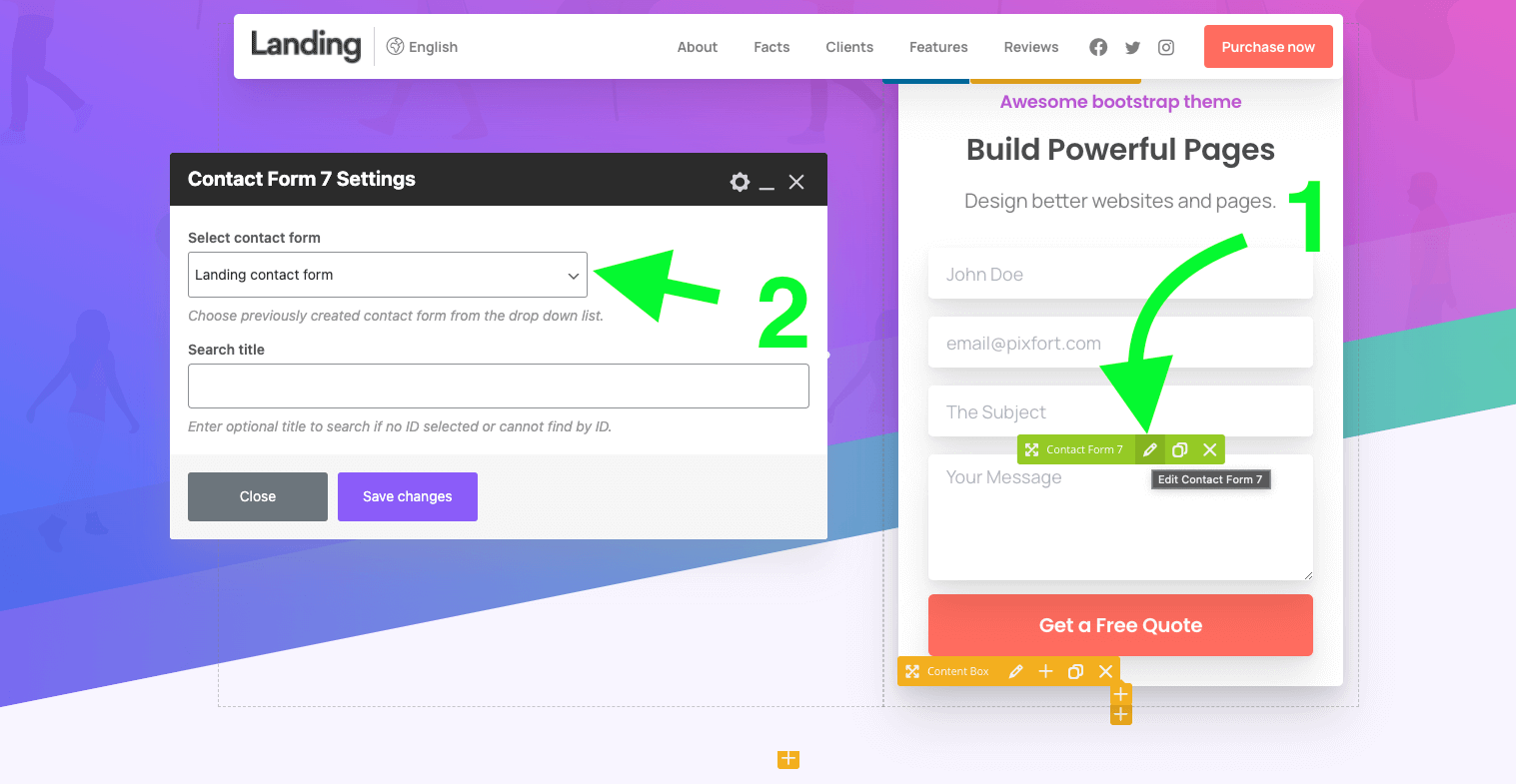Click the gray Close button
The width and height of the screenshot is (1516, 784).
[x=258, y=496]
